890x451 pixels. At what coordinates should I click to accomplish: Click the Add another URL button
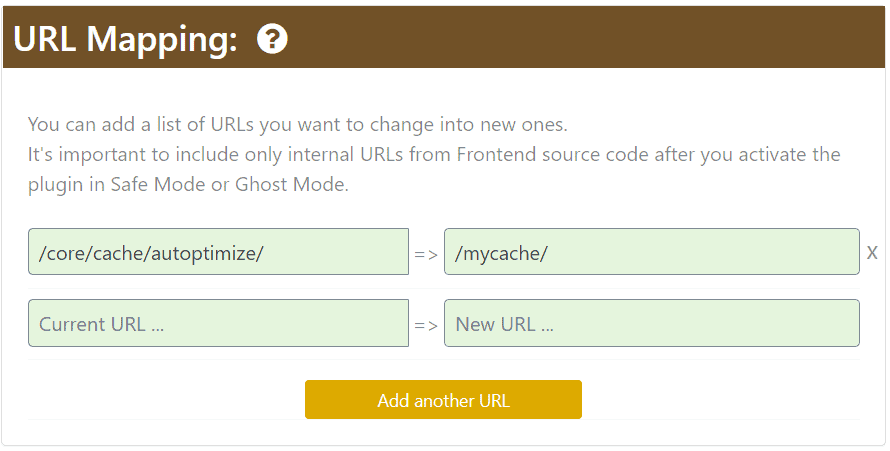pos(443,400)
